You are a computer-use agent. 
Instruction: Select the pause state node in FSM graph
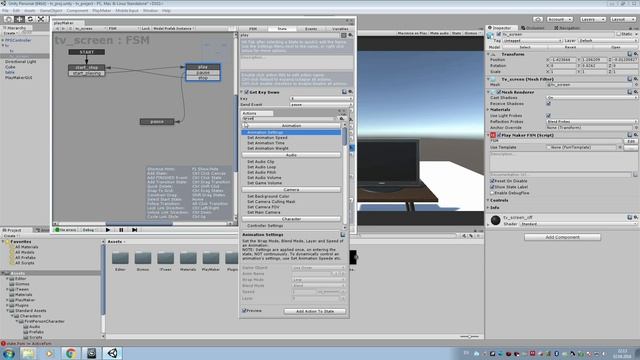[x=157, y=122]
